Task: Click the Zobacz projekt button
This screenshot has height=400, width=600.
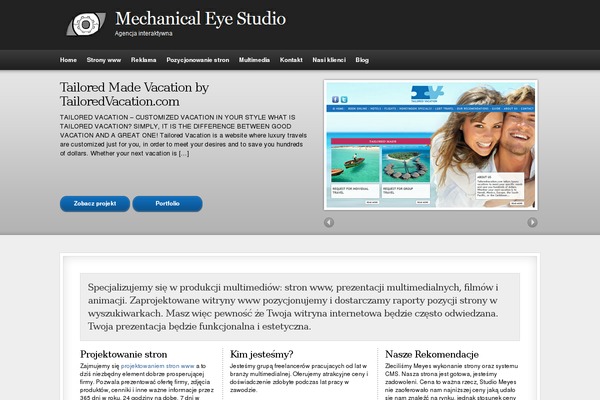Action: (x=95, y=204)
